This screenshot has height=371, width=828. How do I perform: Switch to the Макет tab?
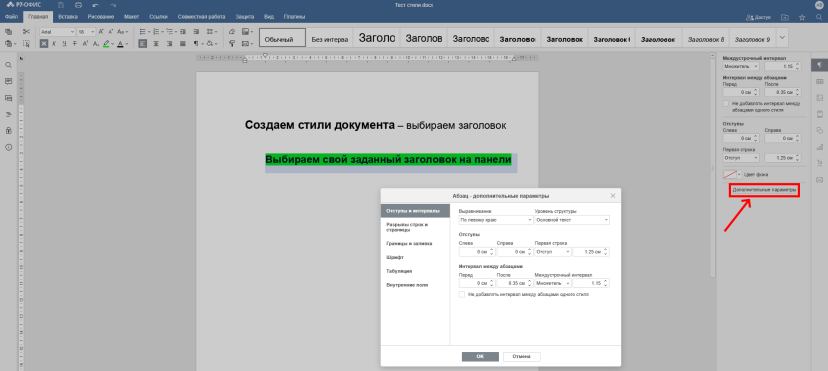pos(131,17)
